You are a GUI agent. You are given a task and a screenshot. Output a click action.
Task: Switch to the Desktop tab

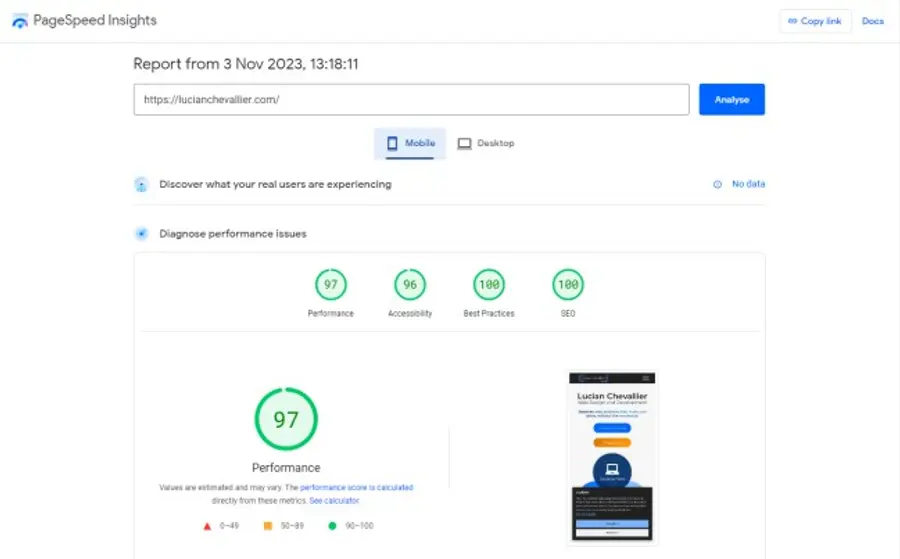[x=486, y=143]
